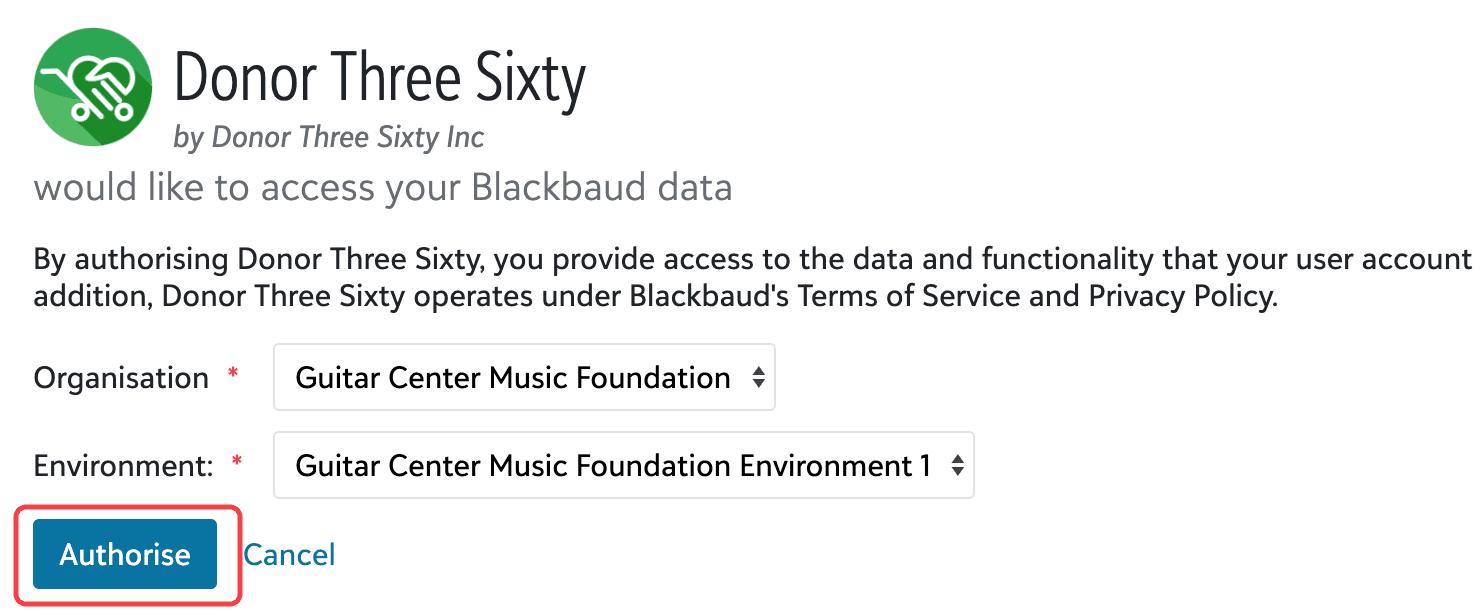Click the Organisation field label
The image size is (1481, 615).
pyautogui.click(x=120, y=377)
